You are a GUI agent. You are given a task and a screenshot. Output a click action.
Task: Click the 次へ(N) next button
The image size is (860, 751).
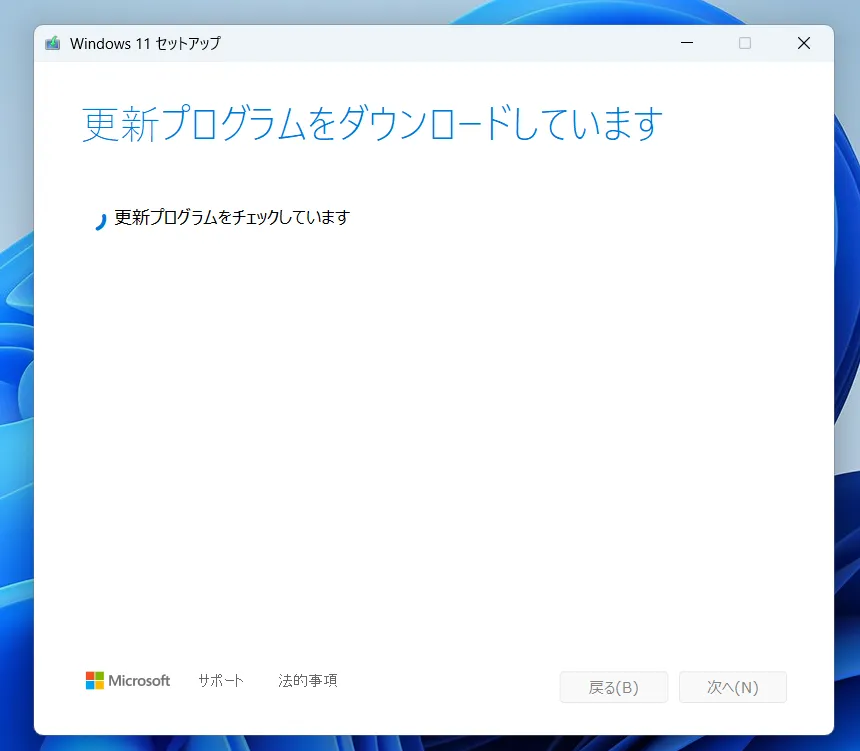733,687
